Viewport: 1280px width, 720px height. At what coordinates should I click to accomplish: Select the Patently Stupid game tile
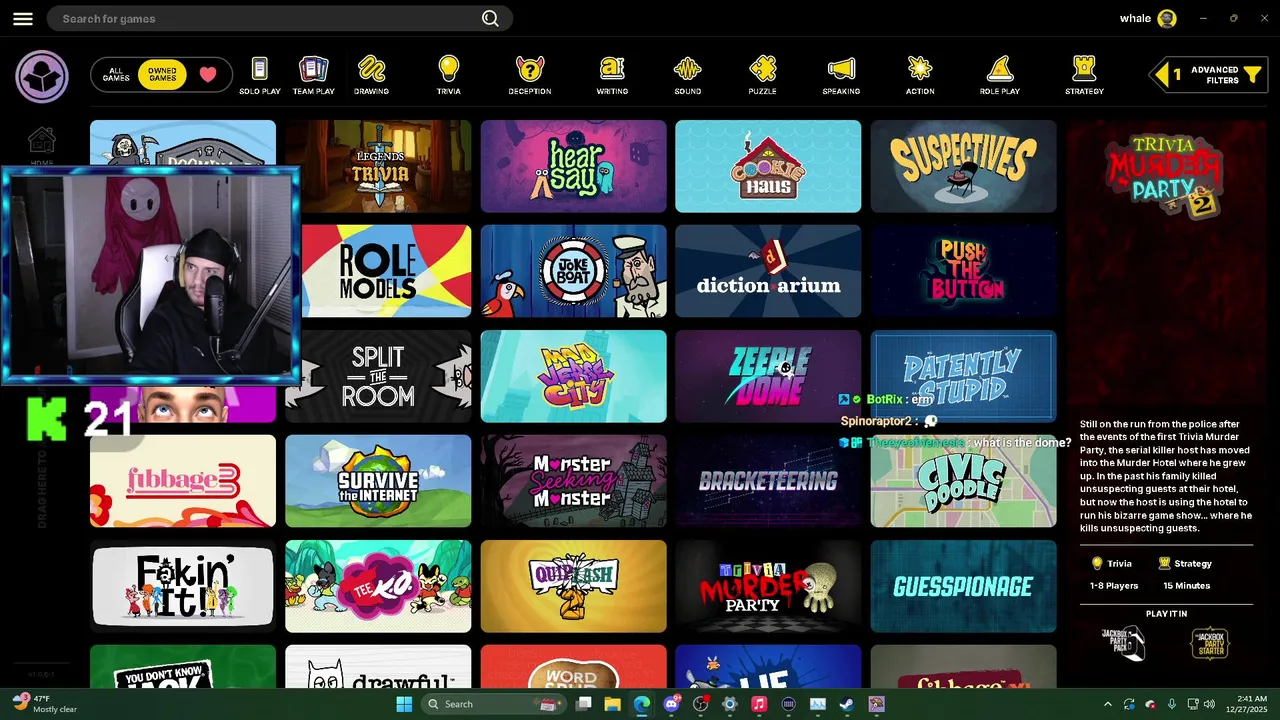coord(963,376)
